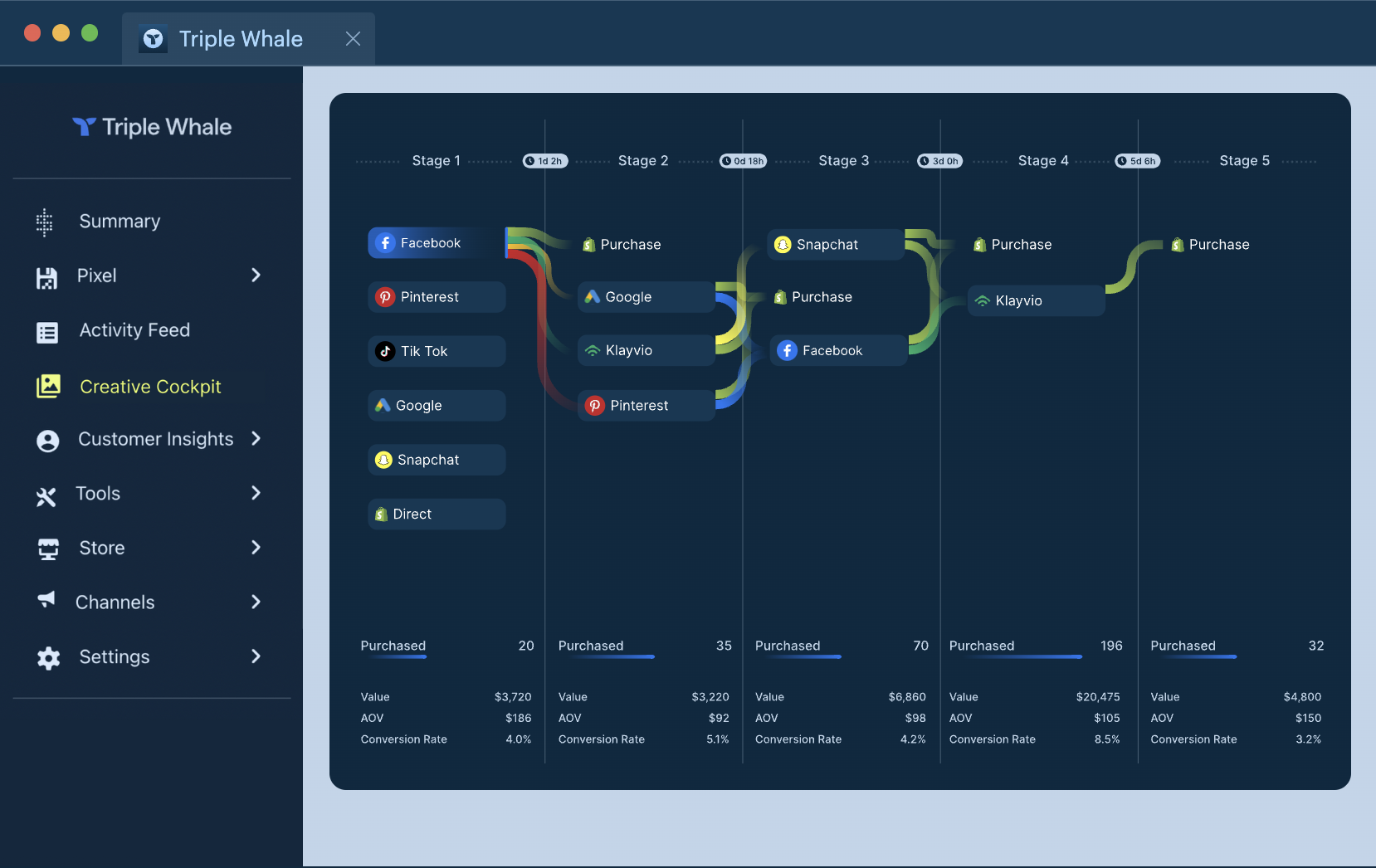1376x868 pixels.
Task: Click the Pixel save-disk icon
Action: click(x=46, y=277)
